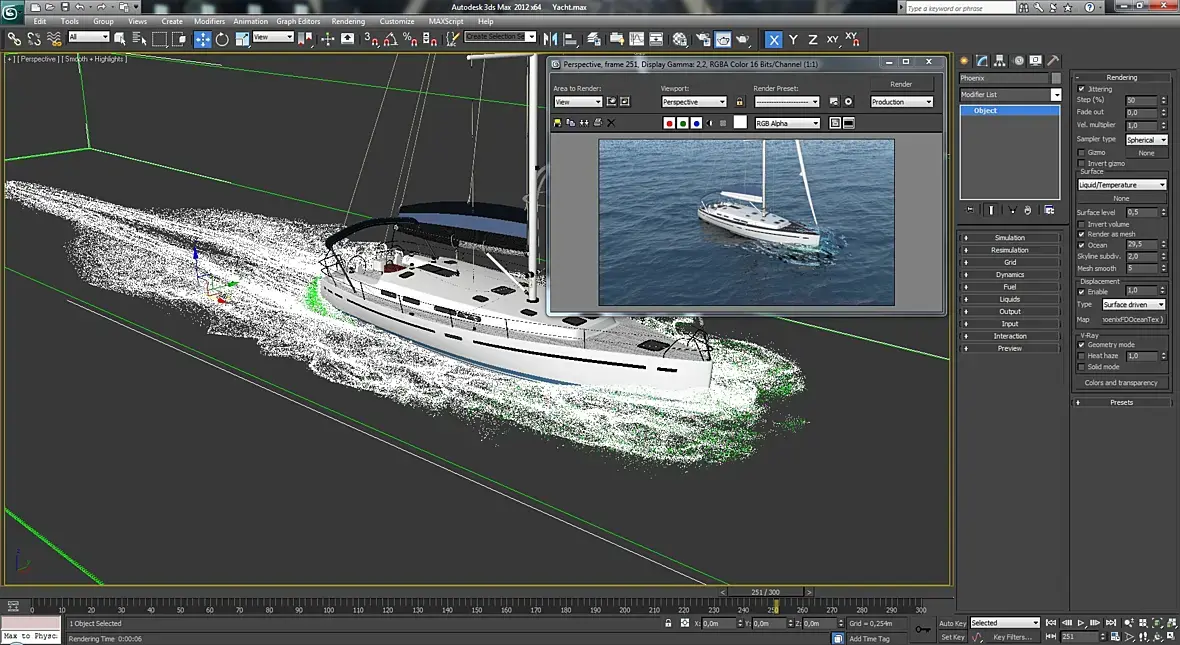The width and height of the screenshot is (1180, 645).
Task: Click the red channel toggle in render window
Action: coord(669,123)
